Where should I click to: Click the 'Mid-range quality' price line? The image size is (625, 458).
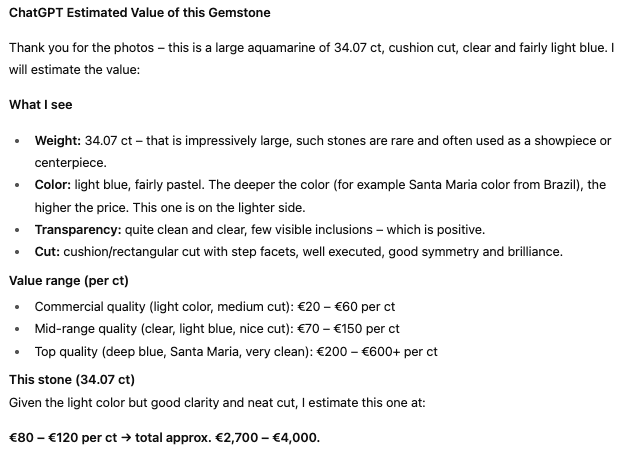(217, 328)
